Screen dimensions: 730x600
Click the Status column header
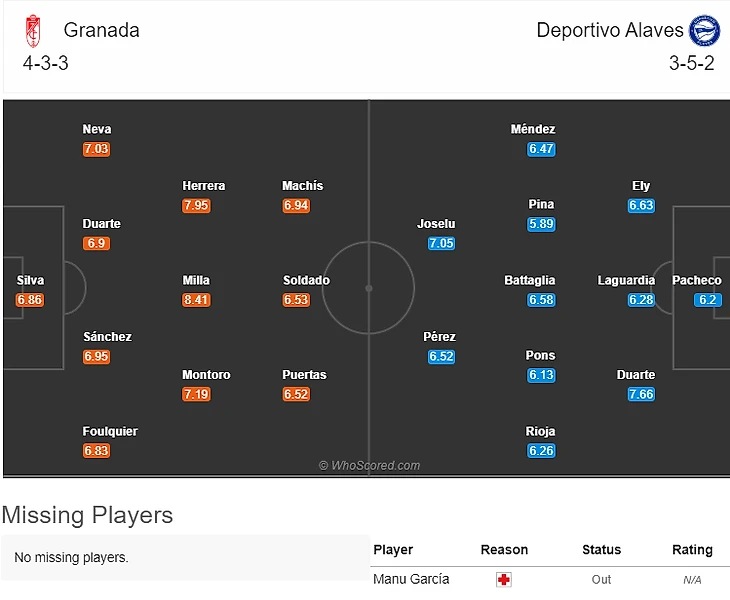click(x=602, y=550)
